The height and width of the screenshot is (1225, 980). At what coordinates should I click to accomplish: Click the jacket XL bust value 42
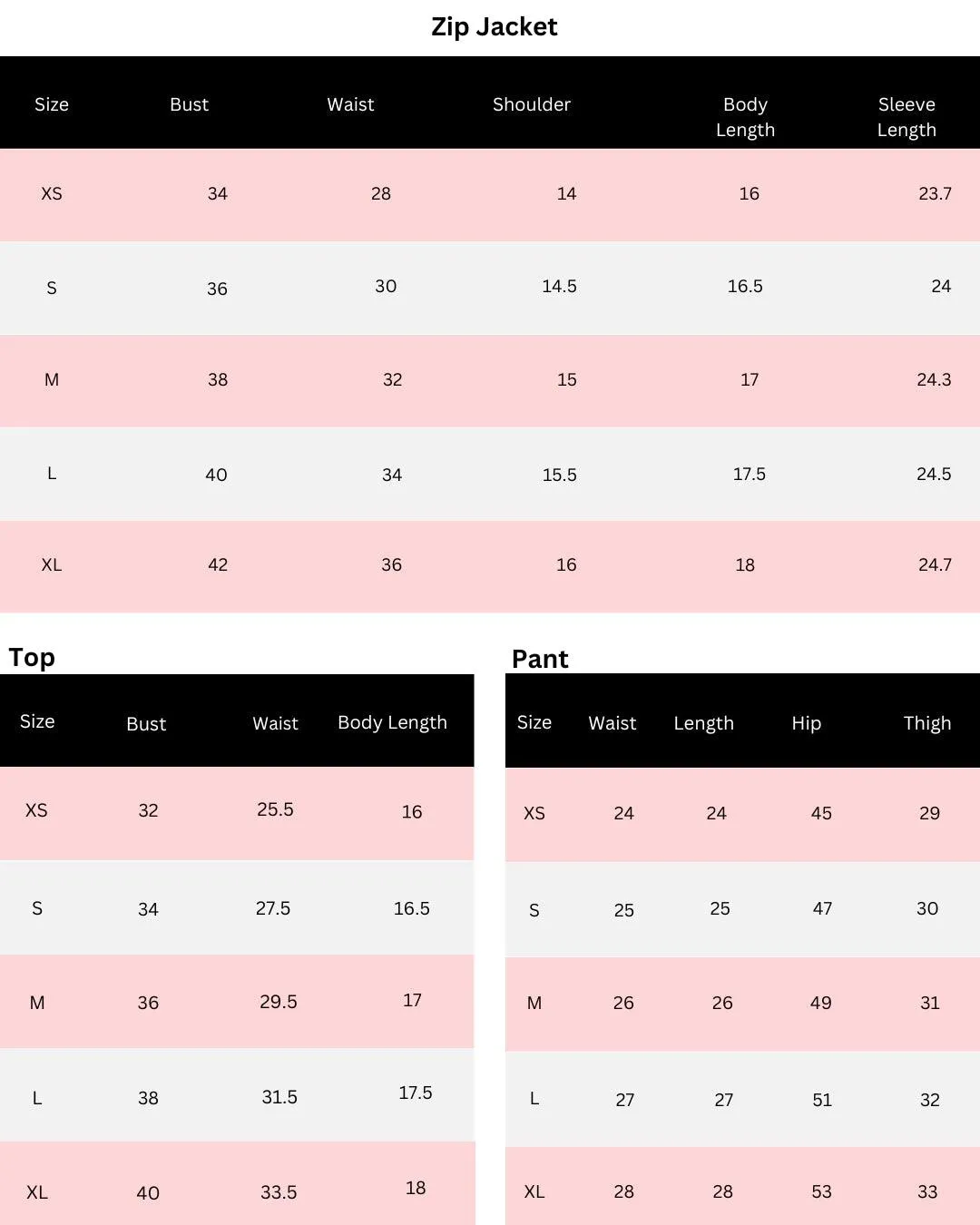[218, 564]
